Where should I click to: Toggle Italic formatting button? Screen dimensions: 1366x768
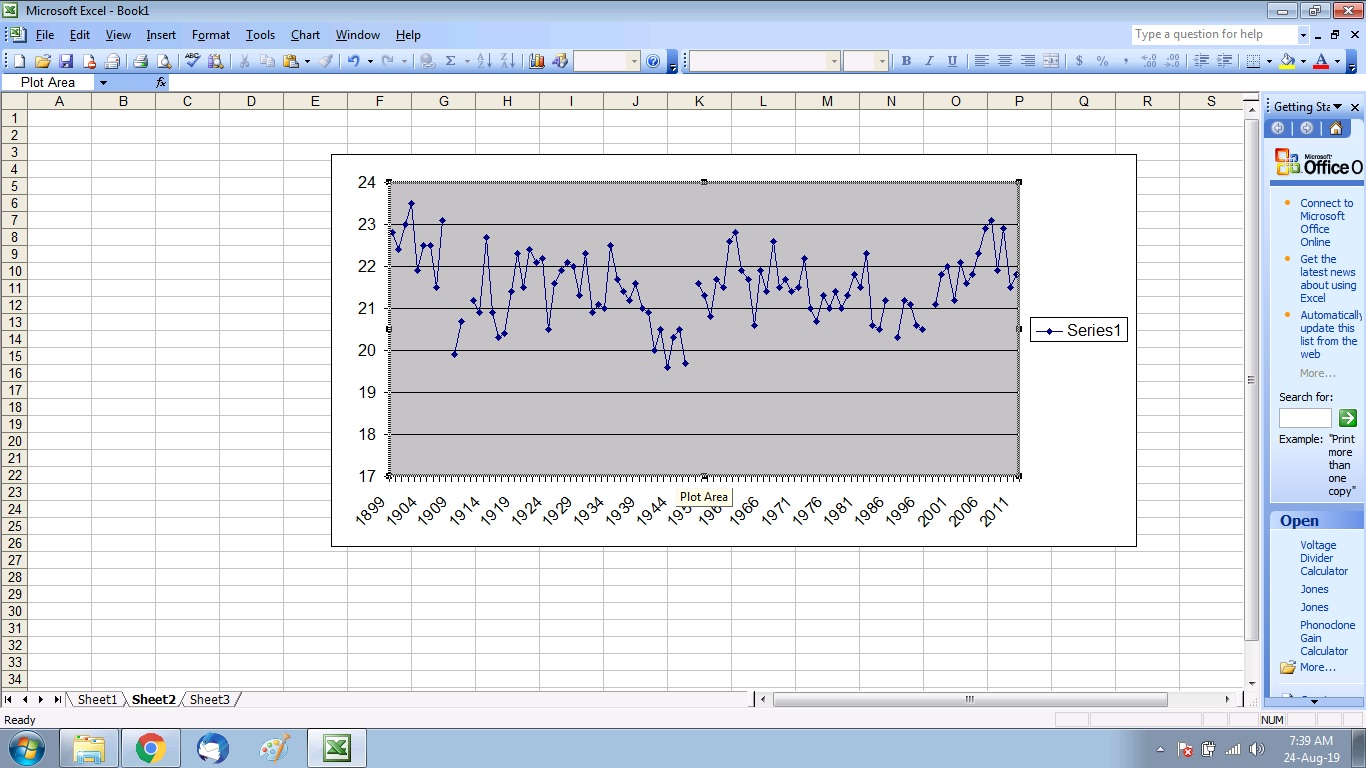pyautogui.click(x=929, y=61)
